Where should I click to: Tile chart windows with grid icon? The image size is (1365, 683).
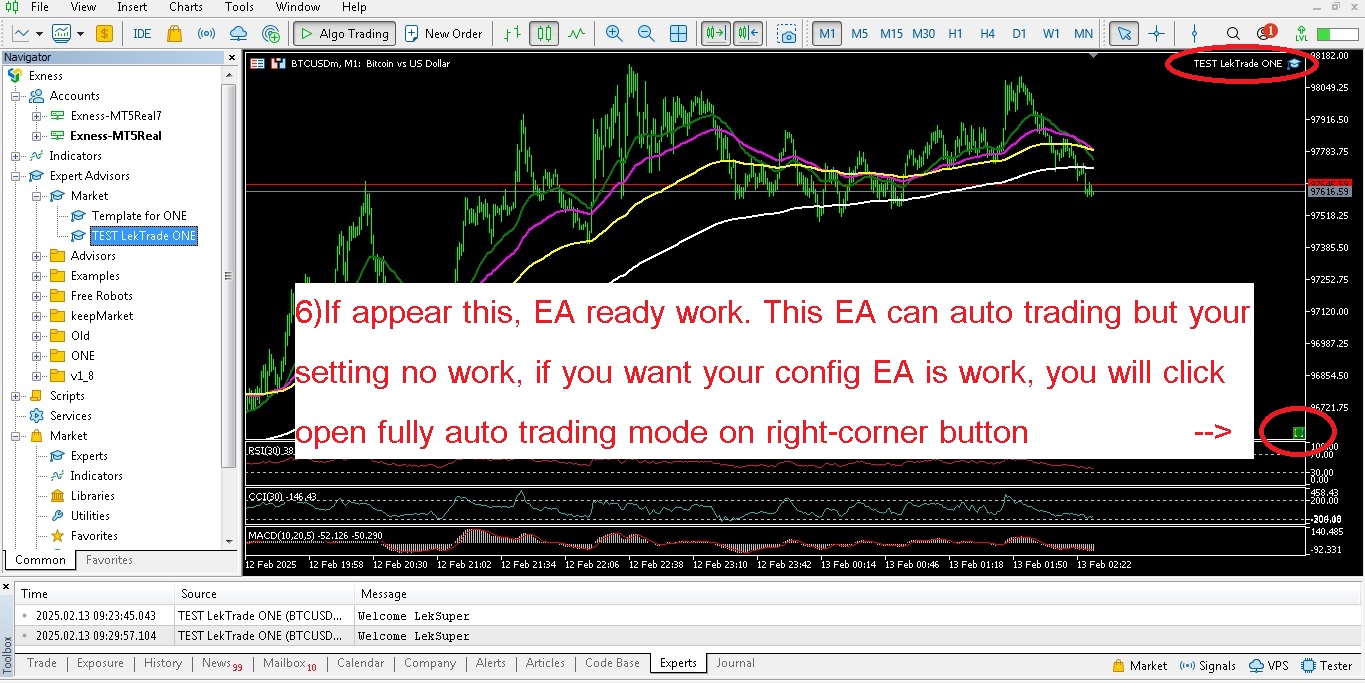pyautogui.click(x=678, y=33)
